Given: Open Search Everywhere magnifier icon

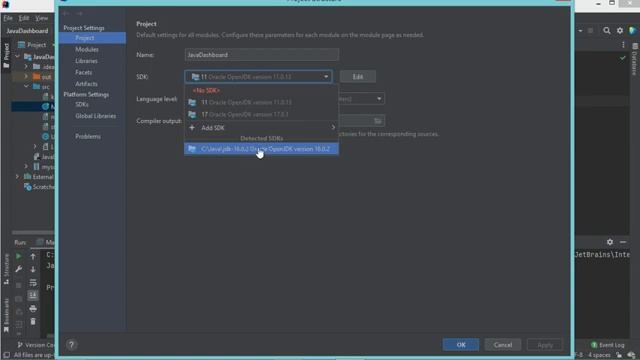Looking at the screenshot, I should (607, 31).
